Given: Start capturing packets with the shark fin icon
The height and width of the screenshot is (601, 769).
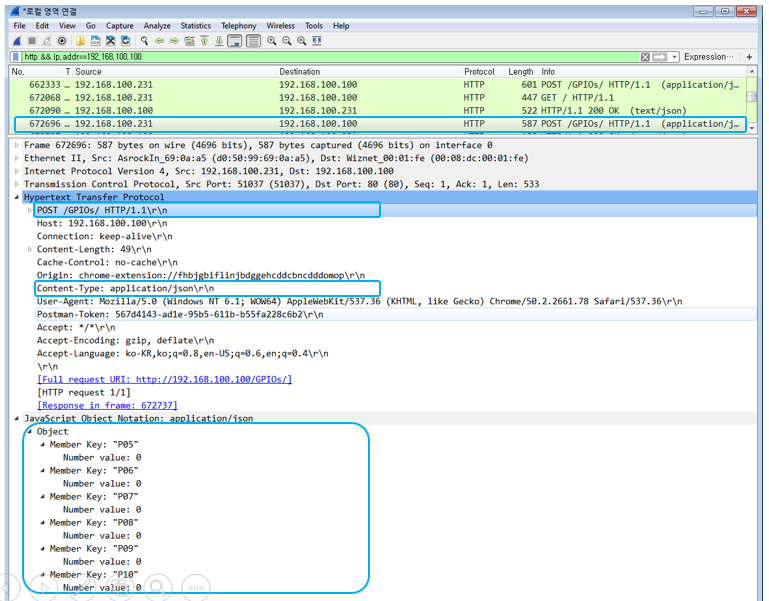Looking at the screenshot, I should pos(17,41).
